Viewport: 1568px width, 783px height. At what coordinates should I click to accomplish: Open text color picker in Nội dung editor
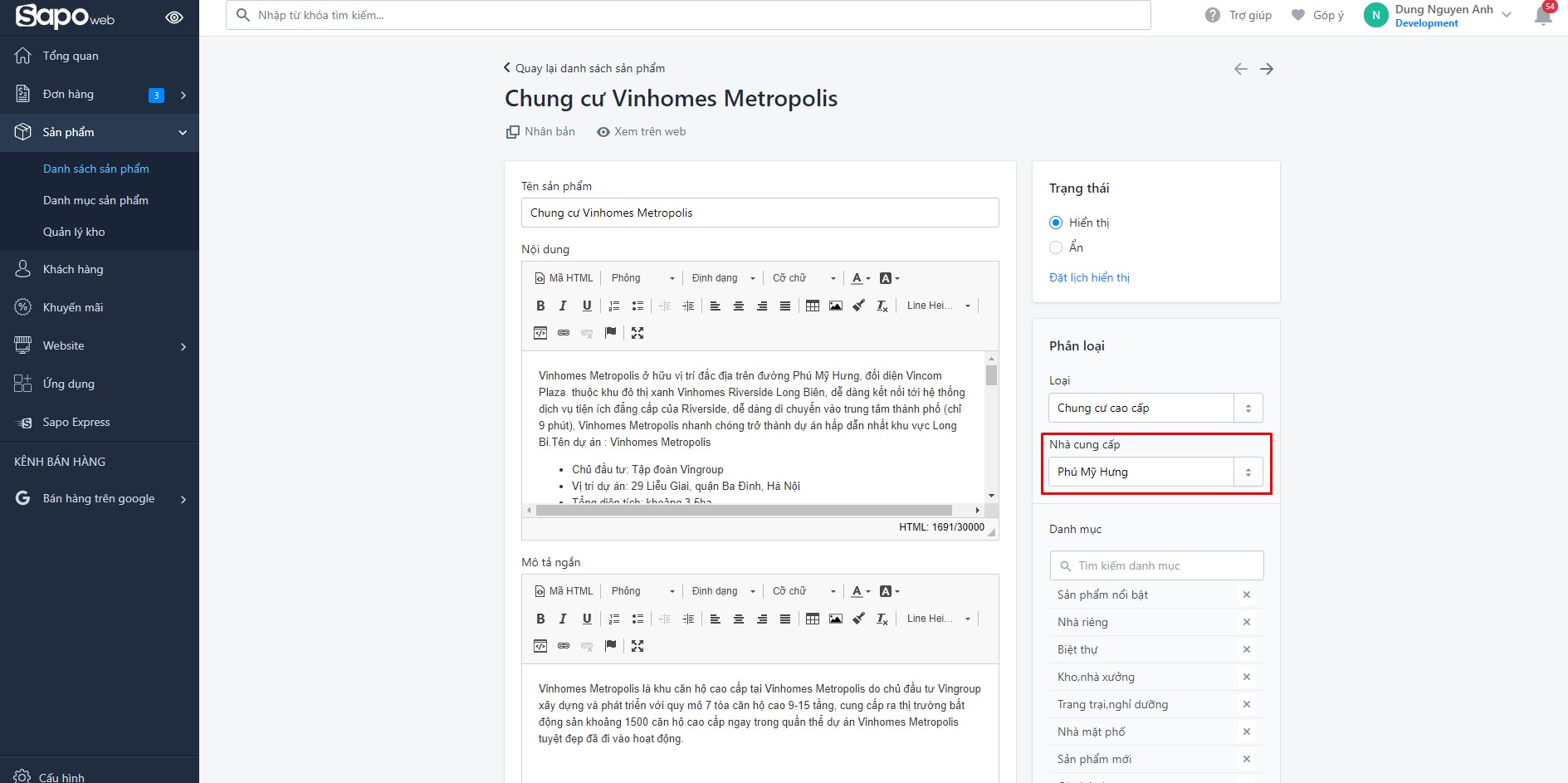pos(861,278)
